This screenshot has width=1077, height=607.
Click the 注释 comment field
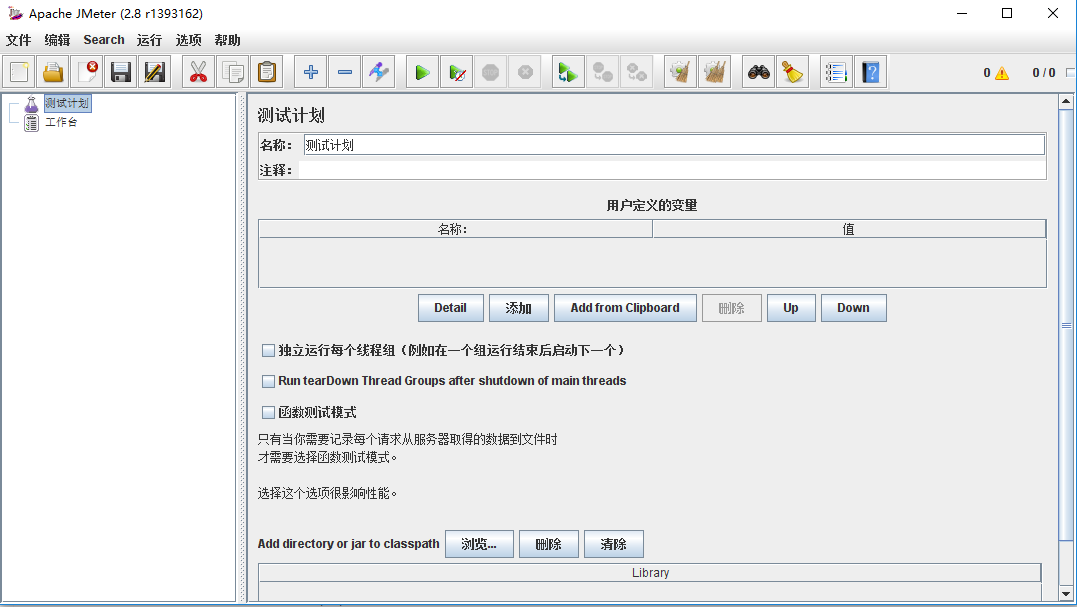pyautogui.click(x=672, y=170)
